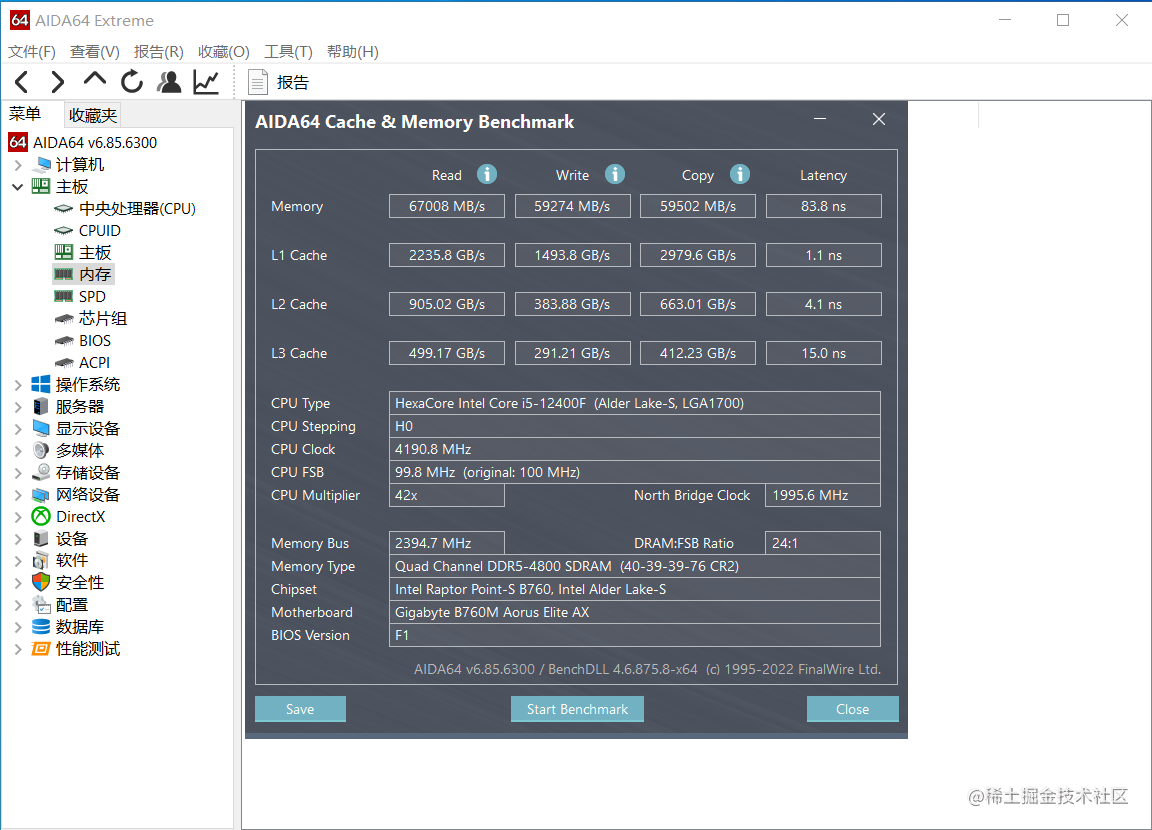Select AIDA64 v6.85.6300 root node

(95, 142)
